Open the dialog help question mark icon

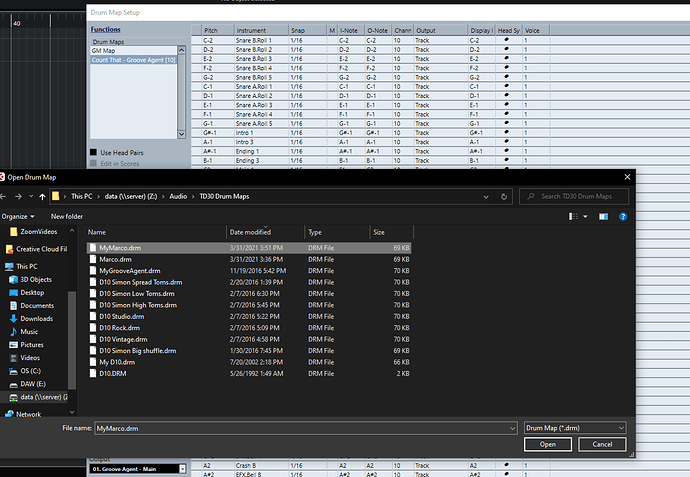click(x=623, y=216)
